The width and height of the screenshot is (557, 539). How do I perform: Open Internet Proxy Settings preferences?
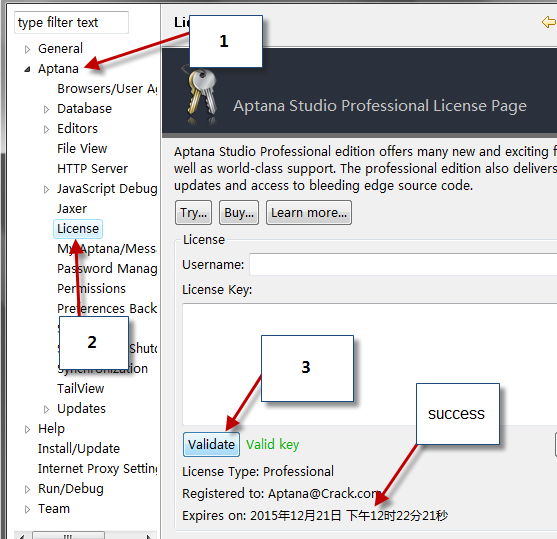(98, 469)
